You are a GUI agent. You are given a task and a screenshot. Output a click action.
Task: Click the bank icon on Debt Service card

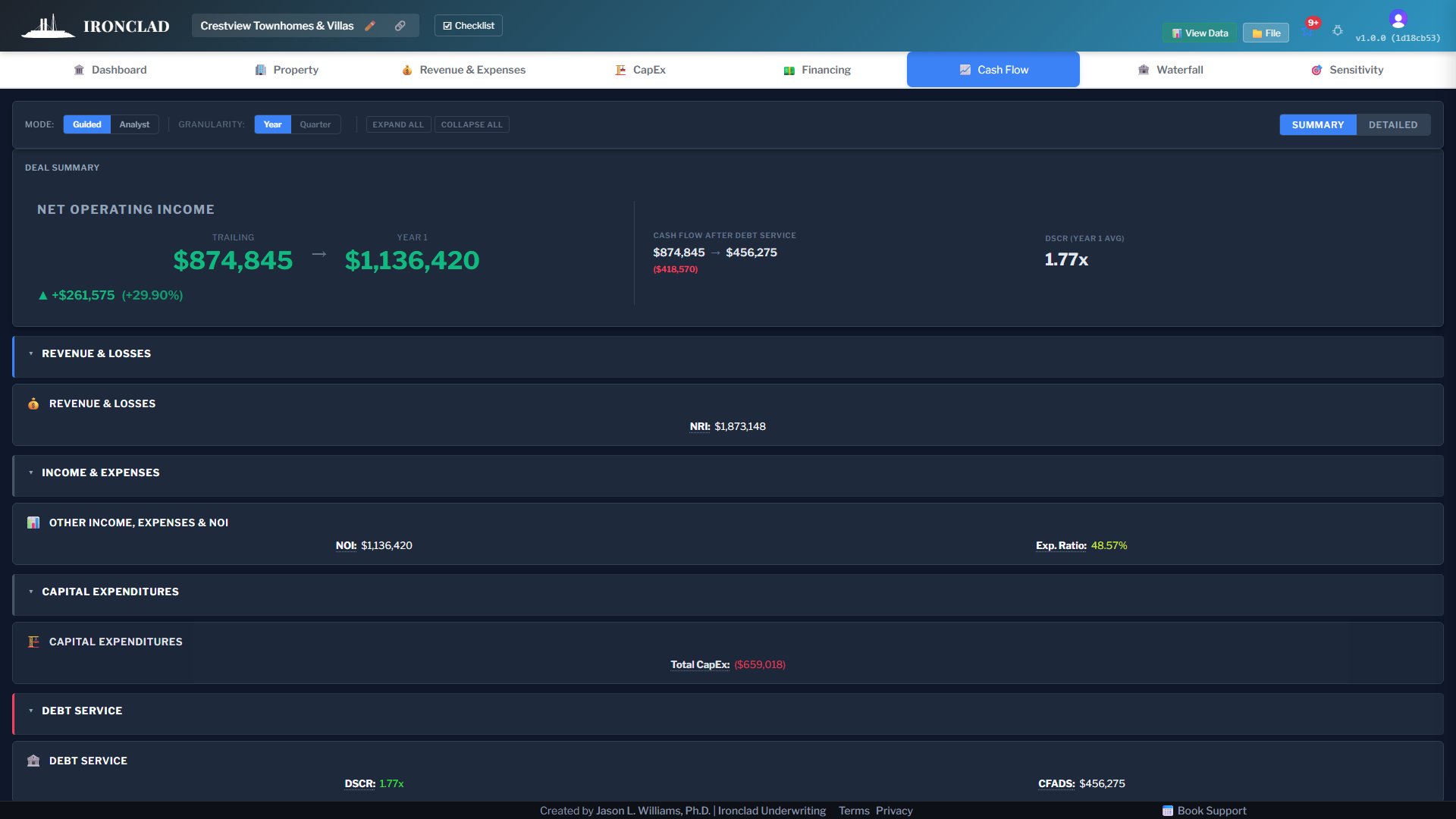coord(33,761)
